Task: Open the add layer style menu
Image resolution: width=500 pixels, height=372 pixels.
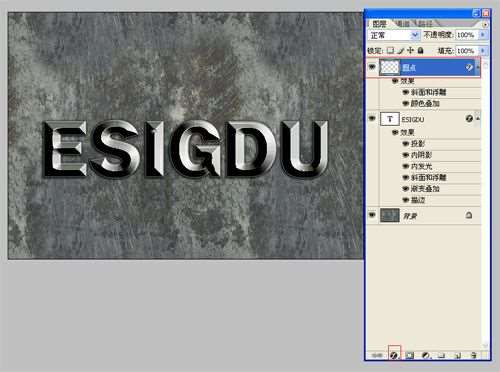Action: click(394, 355)
